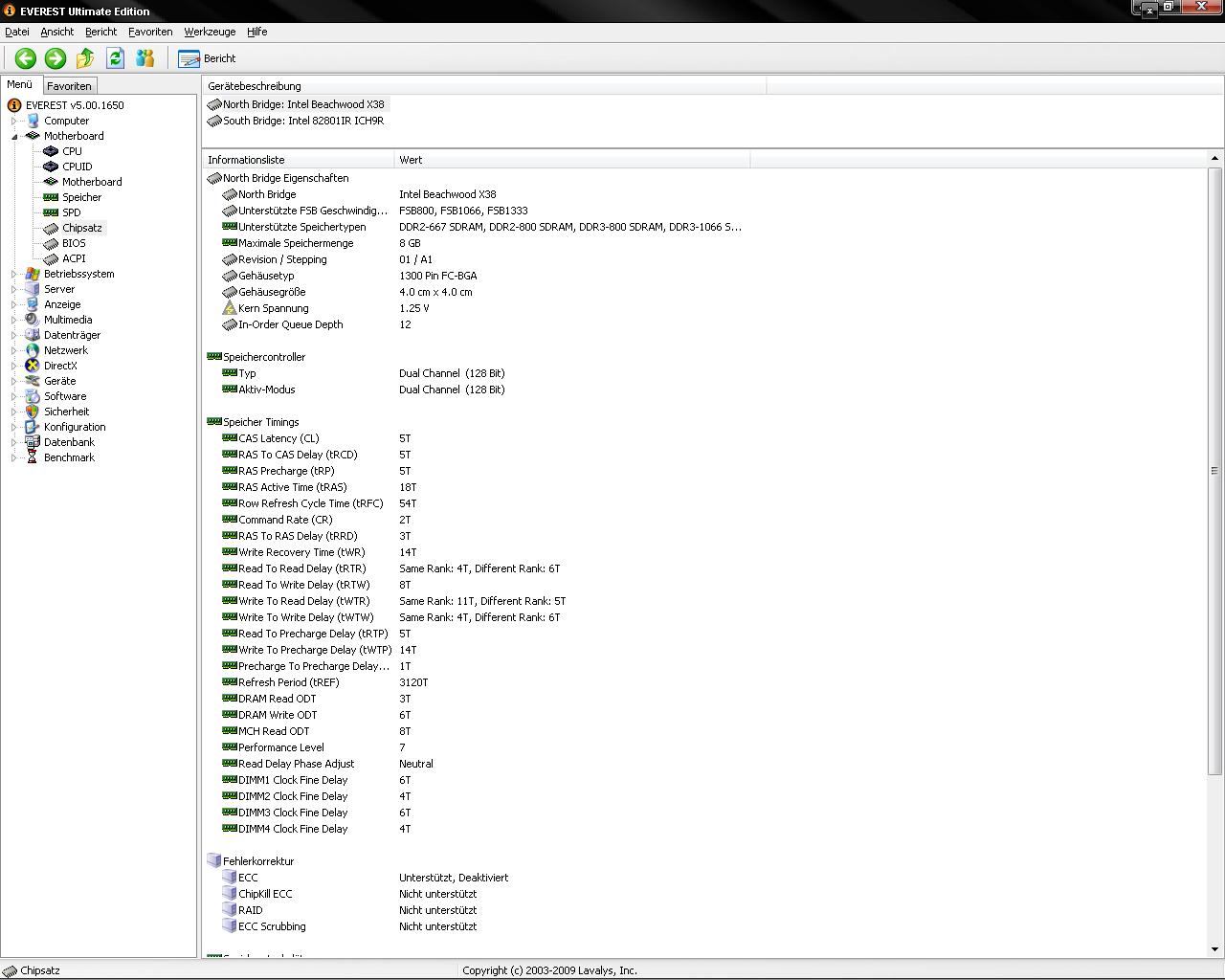This screenshot has width=1225, height=980.
Task: Expand the Datenträger tree node
Action: (14, 335)
